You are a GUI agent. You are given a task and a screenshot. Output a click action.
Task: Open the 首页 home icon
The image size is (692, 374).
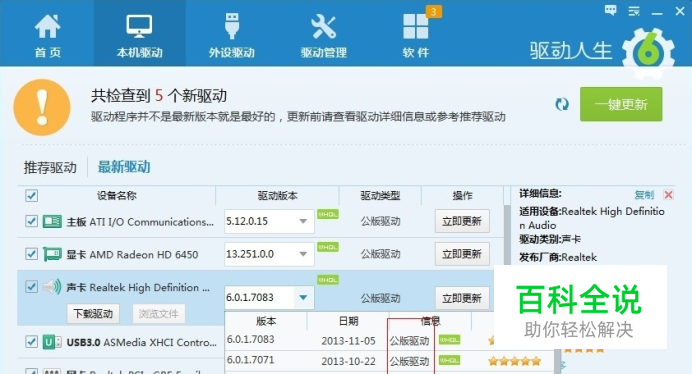[47, 26]
